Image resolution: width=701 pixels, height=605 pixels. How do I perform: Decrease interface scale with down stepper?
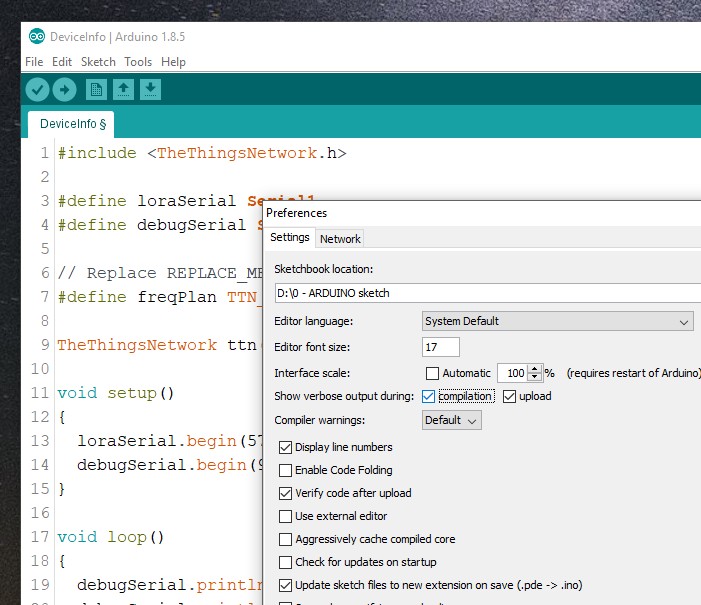pyautogui.click(x=535, y=377)
